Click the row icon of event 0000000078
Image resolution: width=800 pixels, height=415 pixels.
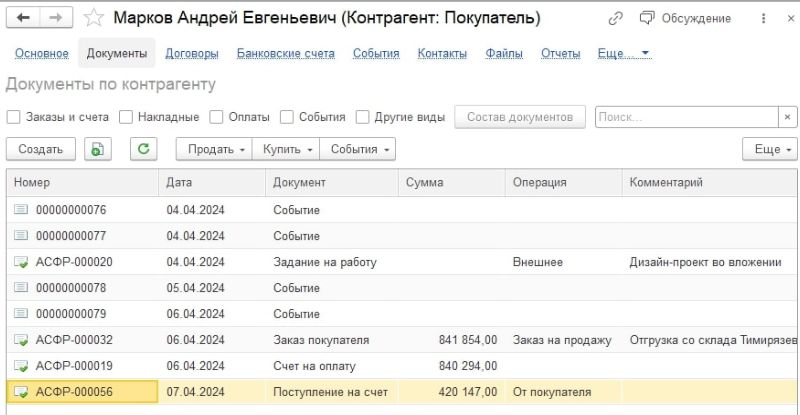coord(21,287)
